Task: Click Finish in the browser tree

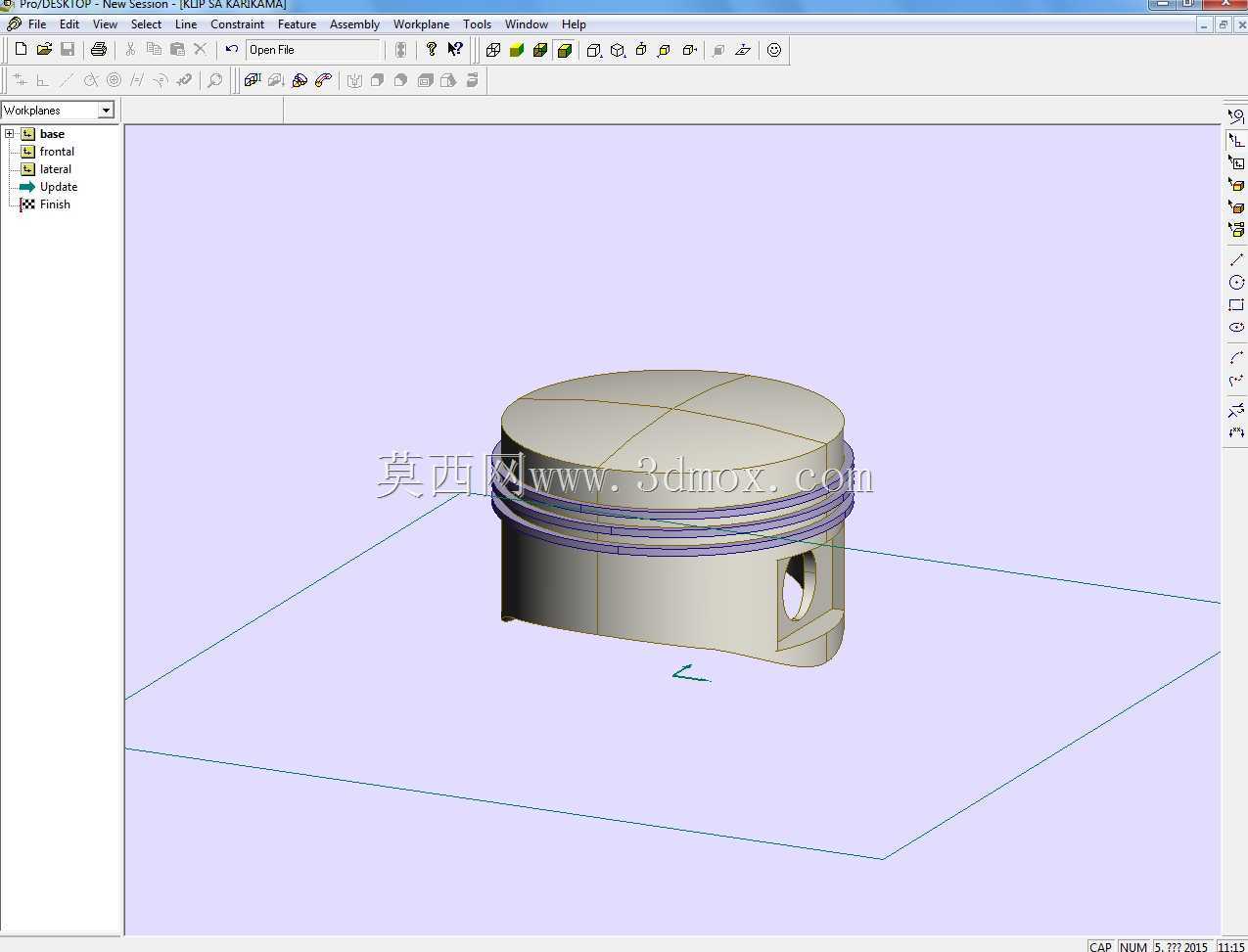Action: (x=55, y=204)
